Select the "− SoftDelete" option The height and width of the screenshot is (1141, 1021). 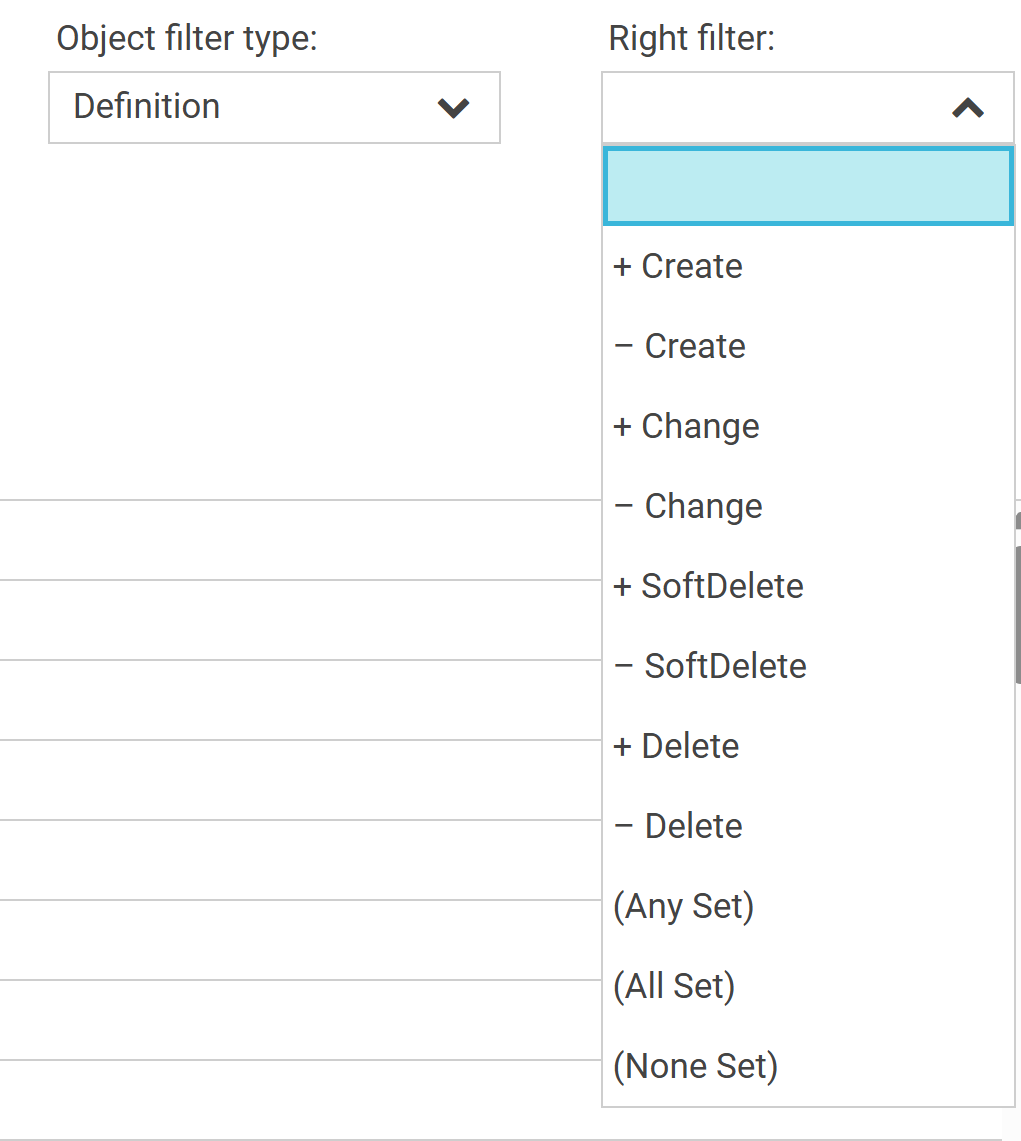(x=710, y=667)
